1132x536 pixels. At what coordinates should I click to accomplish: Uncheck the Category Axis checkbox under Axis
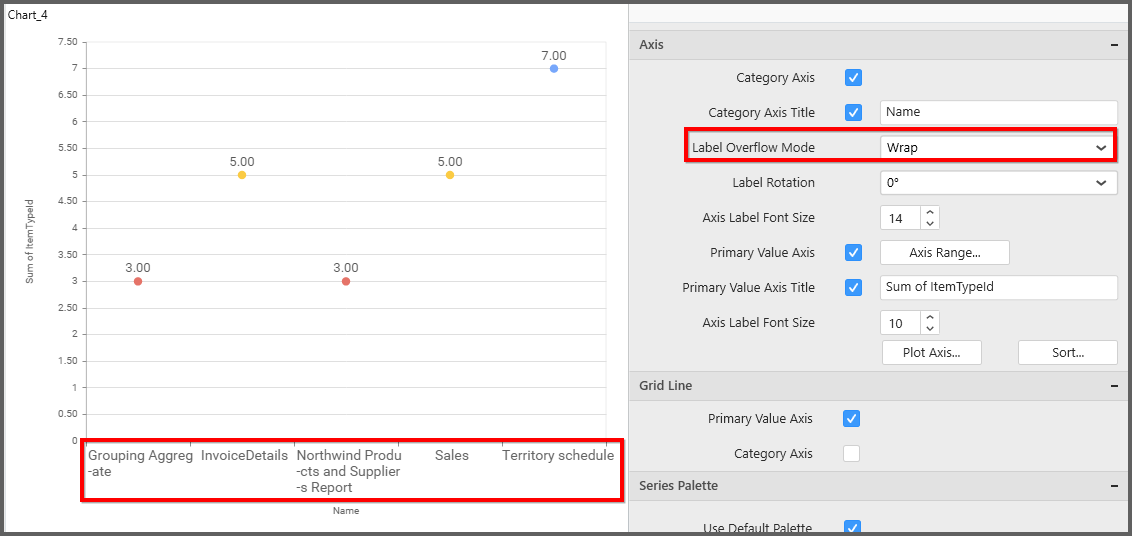point(853,78)
